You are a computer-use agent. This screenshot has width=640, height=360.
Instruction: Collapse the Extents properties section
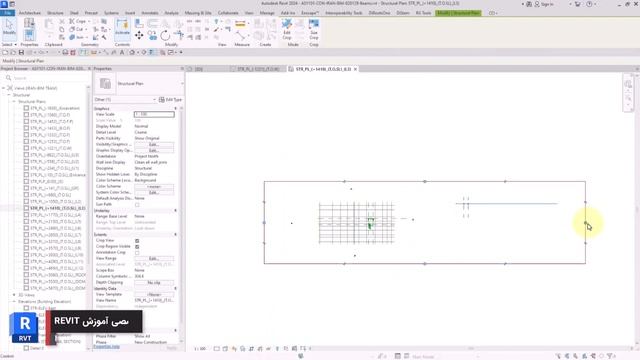(176, 235)
